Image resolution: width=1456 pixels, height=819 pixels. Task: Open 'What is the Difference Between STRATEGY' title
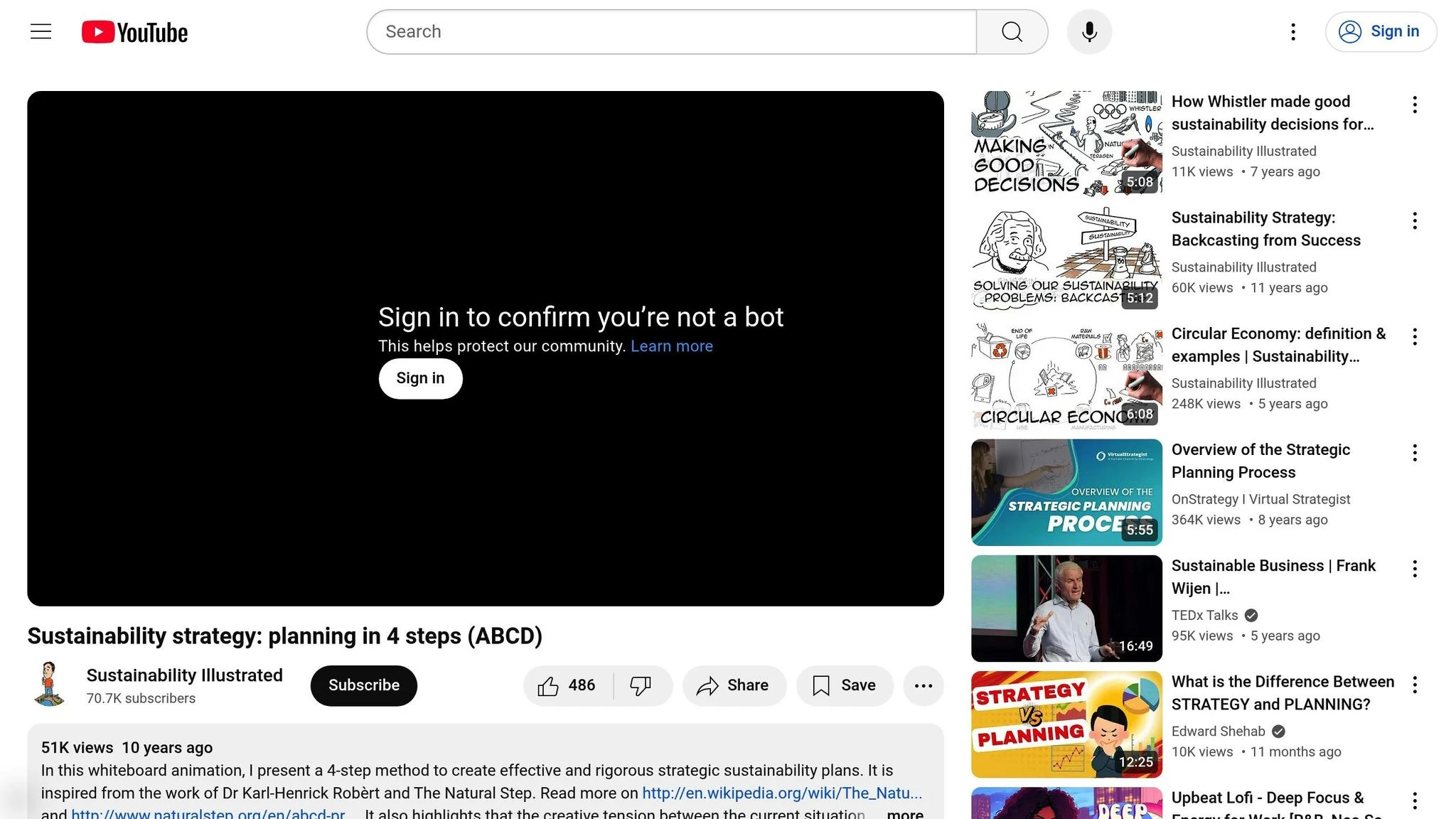pos(1283,692)
